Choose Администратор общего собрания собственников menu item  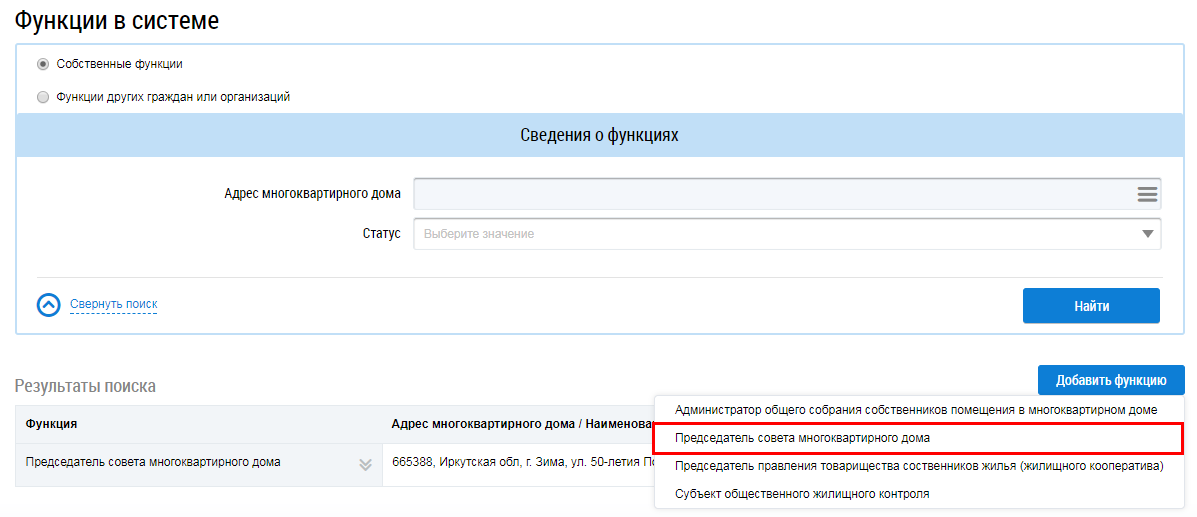pyautogui.click(x=915, y=410)
